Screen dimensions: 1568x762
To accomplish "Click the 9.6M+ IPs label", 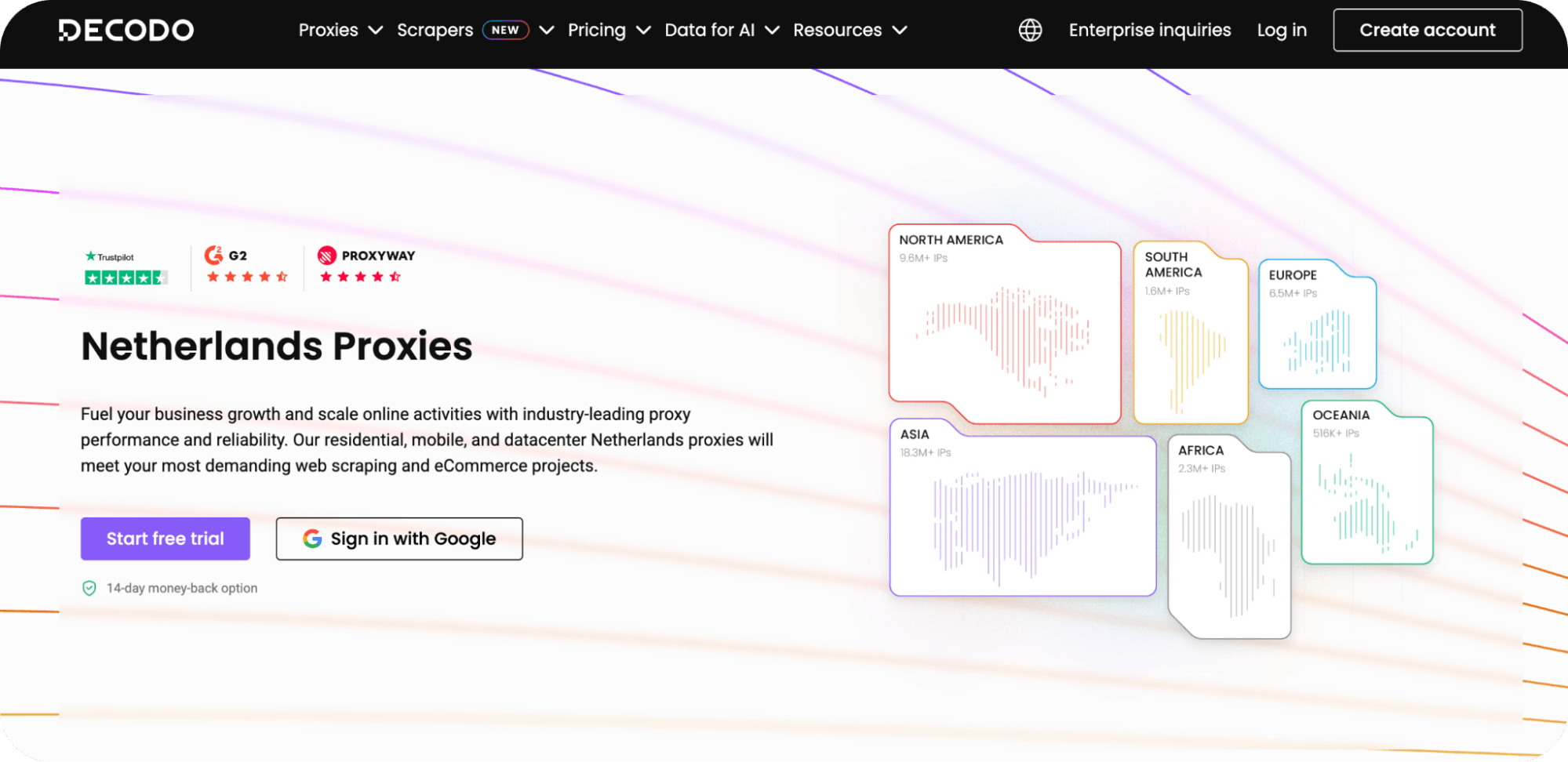I will click(923, 258).
